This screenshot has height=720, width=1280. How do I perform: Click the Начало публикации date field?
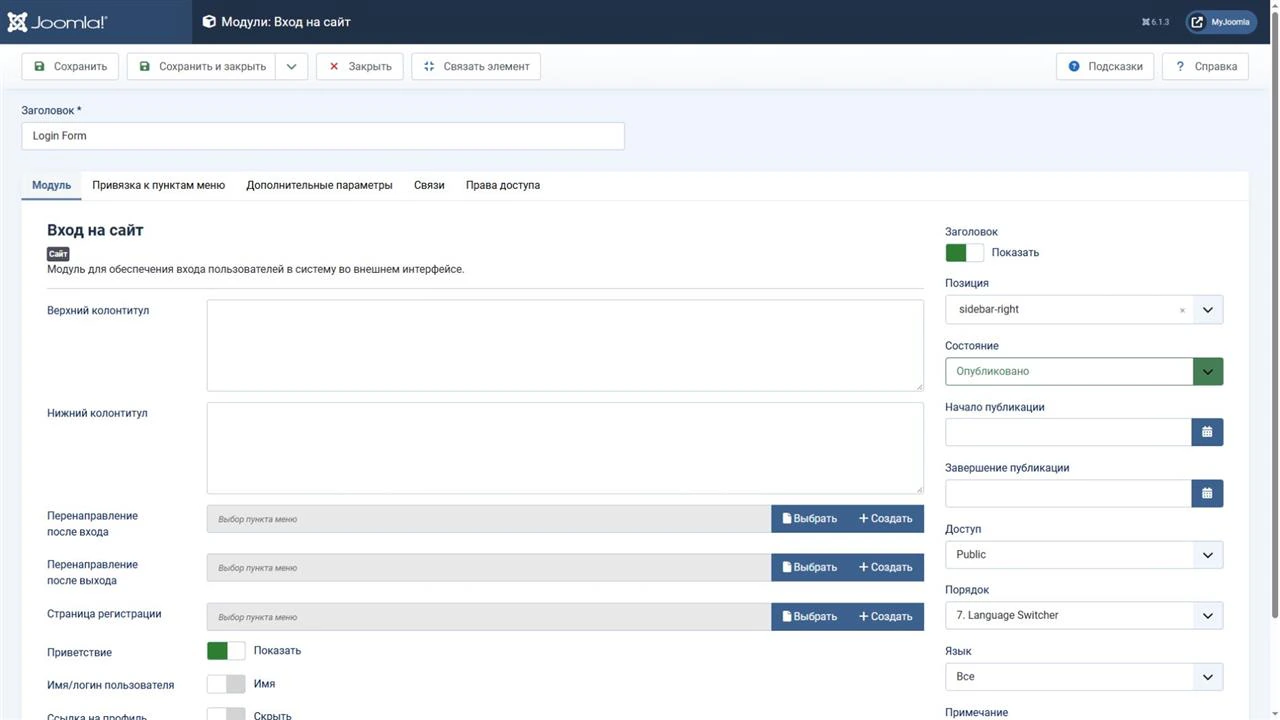point(1068,432)
